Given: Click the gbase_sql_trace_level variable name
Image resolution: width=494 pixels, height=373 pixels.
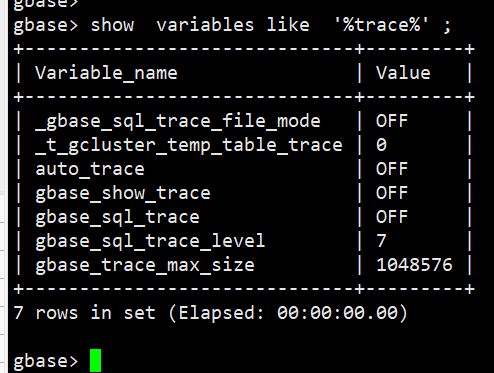Looking at the screenshot, I should pyautogui.click(x=150, y=241).
